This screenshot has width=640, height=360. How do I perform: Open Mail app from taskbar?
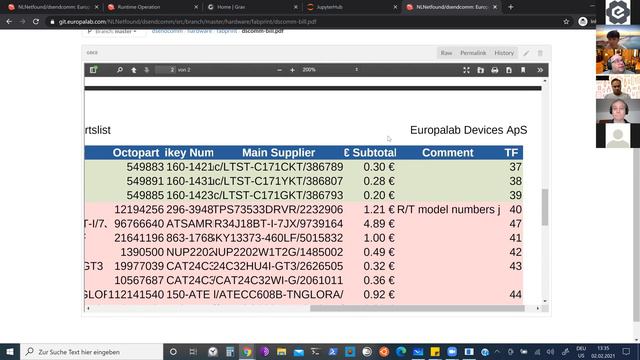299,352
